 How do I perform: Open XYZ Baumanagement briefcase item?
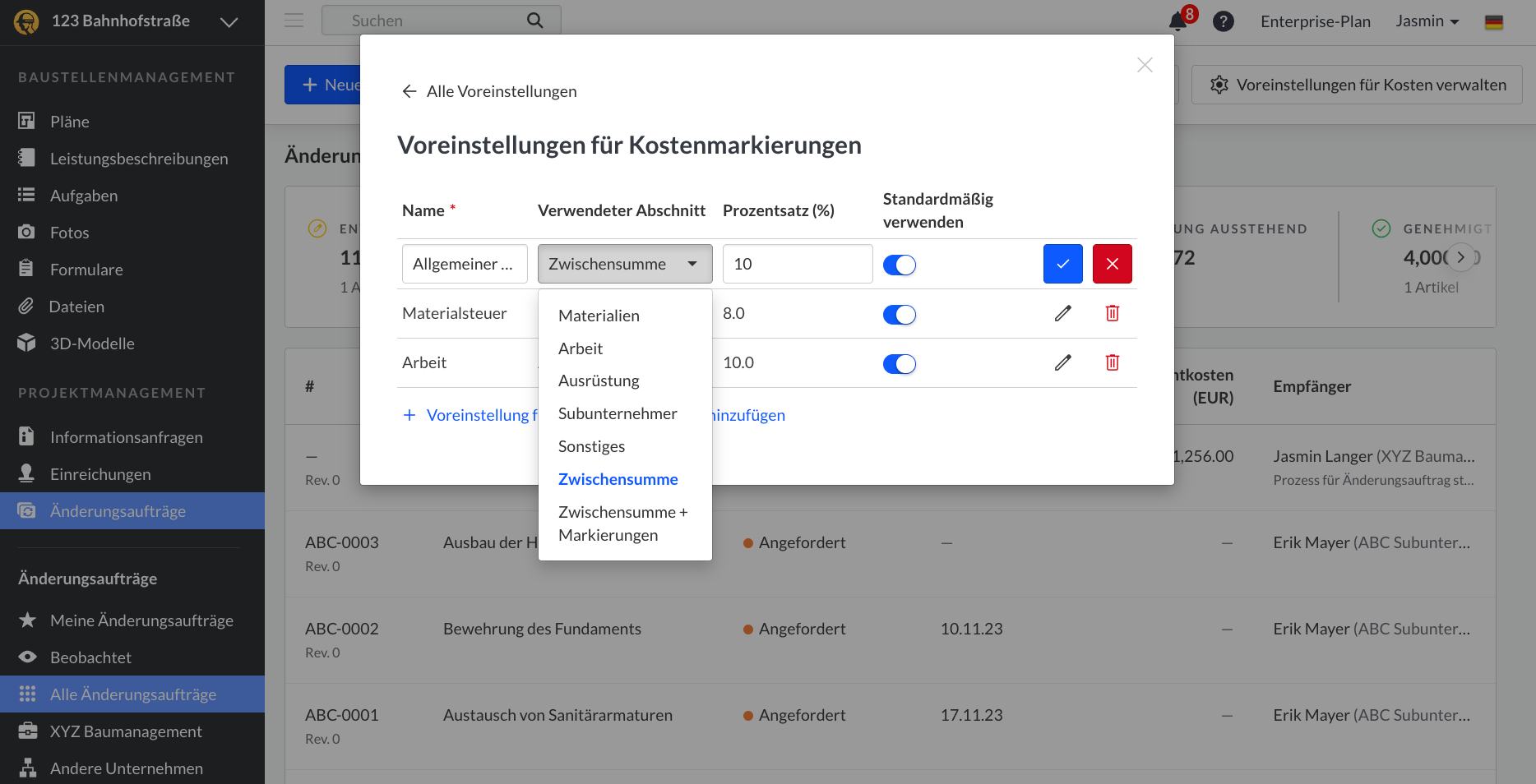click(x=132, y=731)
